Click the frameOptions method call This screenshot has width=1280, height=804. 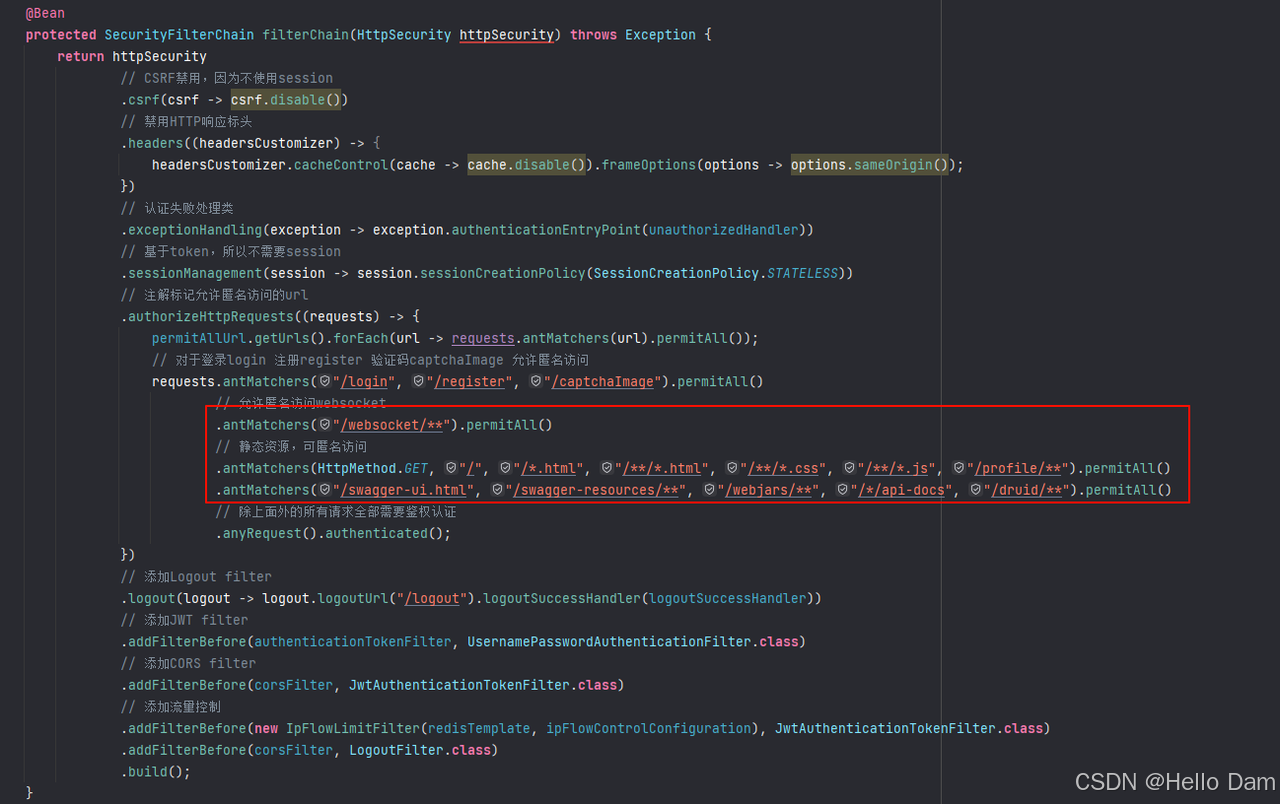(x=647, y=165)
